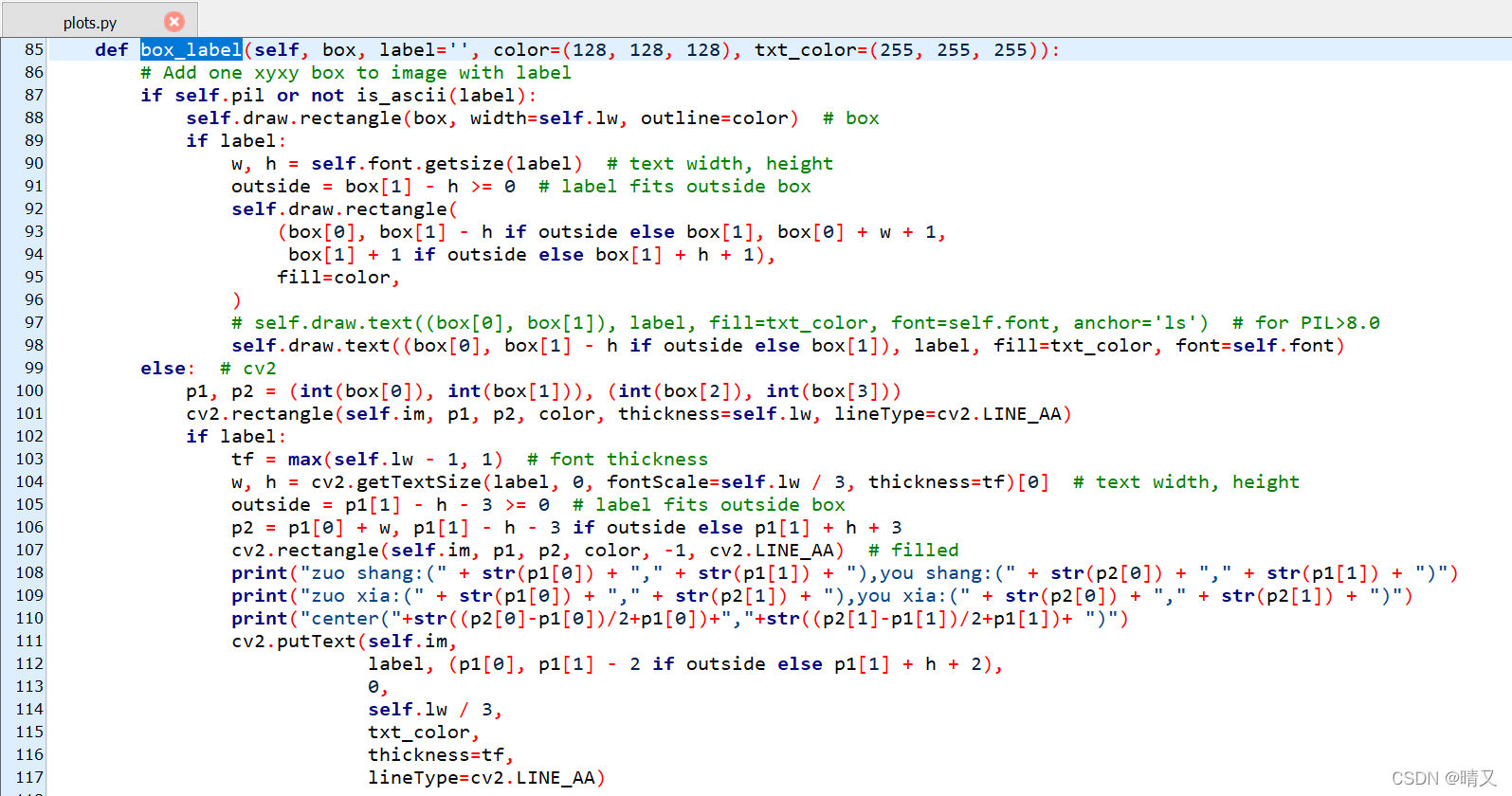Click 'self.font.getsize(label)' on line 90
This screenshot has height=796, width=1512.
446,164
